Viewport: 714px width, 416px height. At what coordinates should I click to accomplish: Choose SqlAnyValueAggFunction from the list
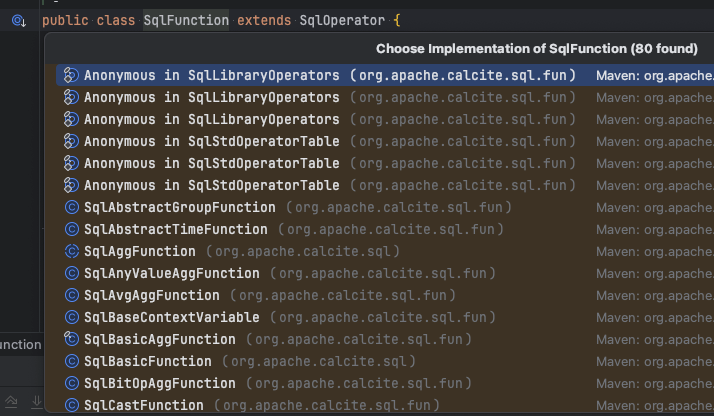click(x=172, y=273)
